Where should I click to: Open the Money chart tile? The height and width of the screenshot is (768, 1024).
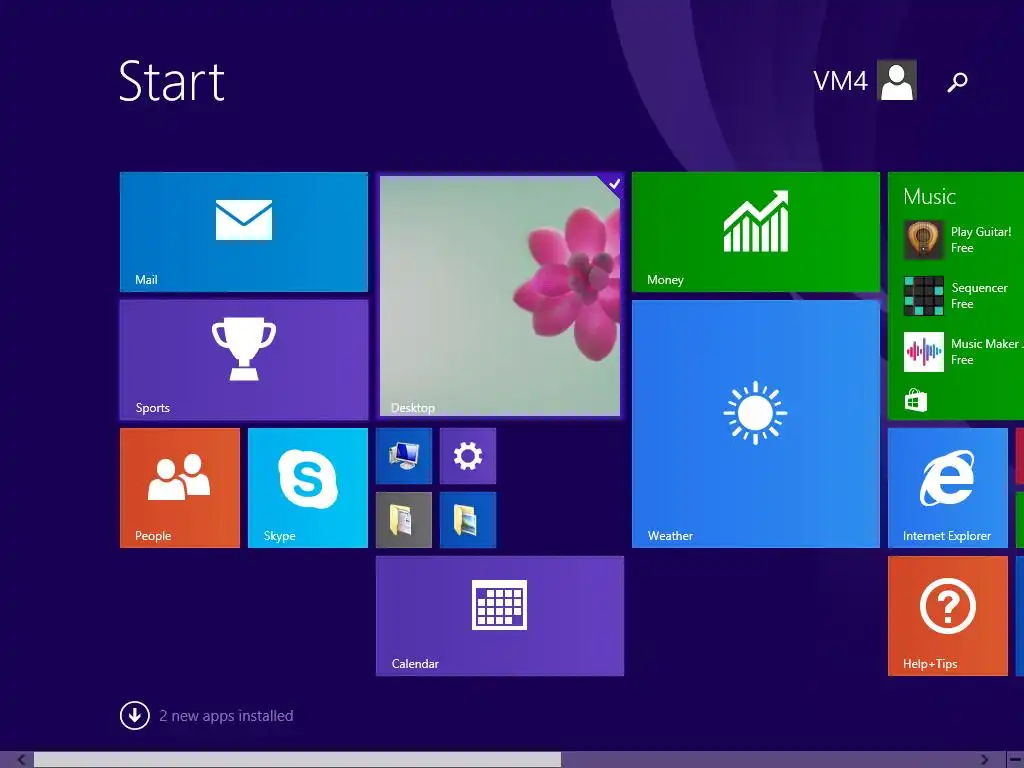click(x=756, y=232)
